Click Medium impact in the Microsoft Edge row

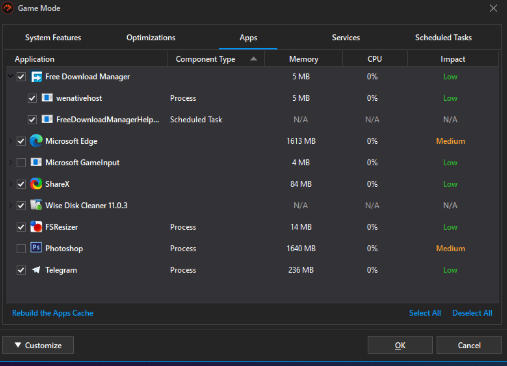tap(450, 141)
